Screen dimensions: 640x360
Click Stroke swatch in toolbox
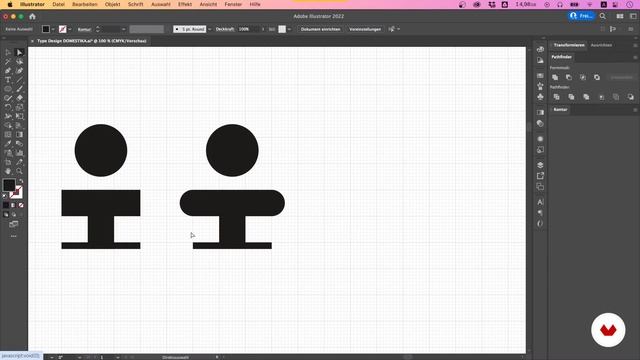coord(17,192)
